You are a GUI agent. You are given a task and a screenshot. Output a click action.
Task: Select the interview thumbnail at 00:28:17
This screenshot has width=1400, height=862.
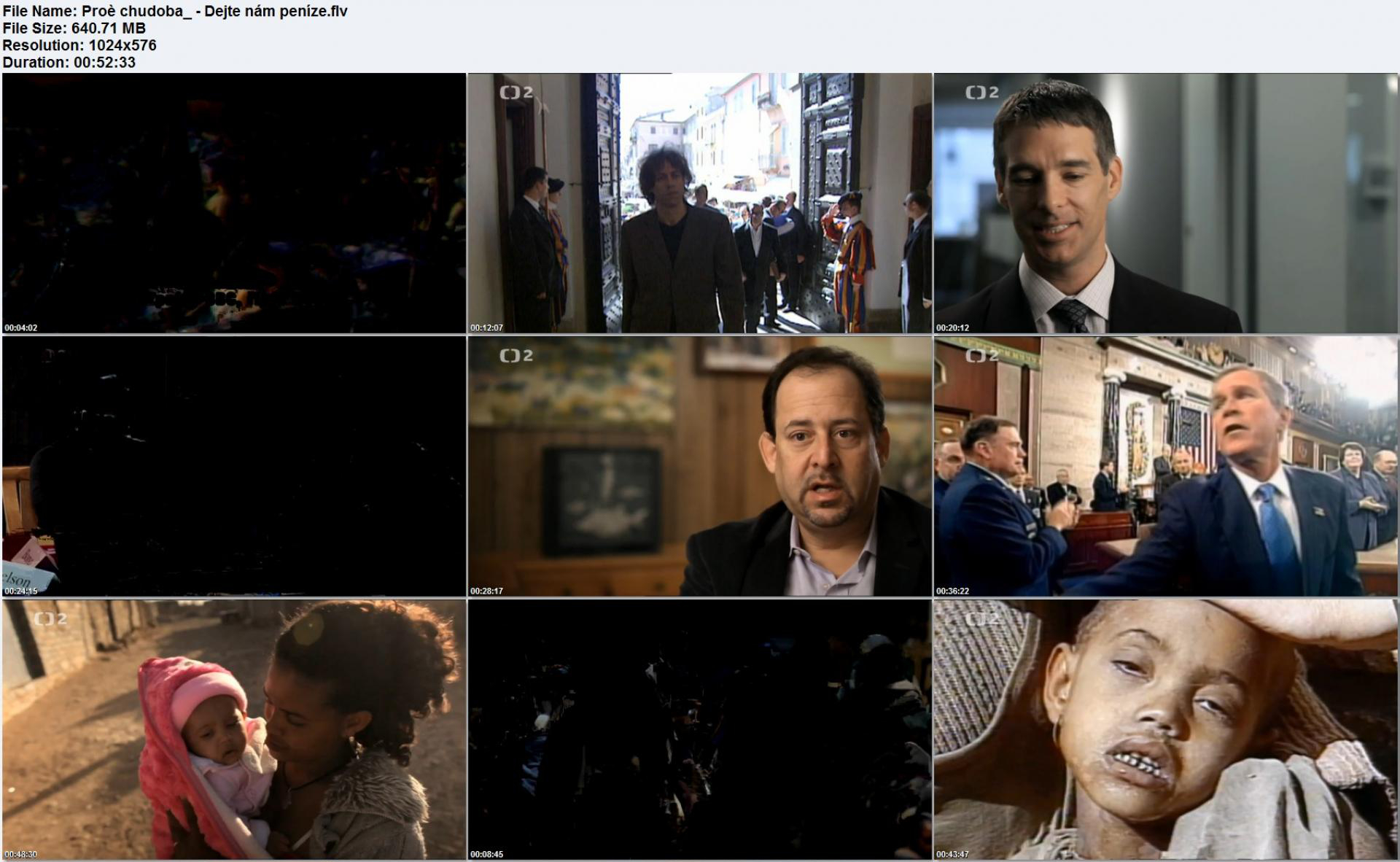tap(699, 466)
